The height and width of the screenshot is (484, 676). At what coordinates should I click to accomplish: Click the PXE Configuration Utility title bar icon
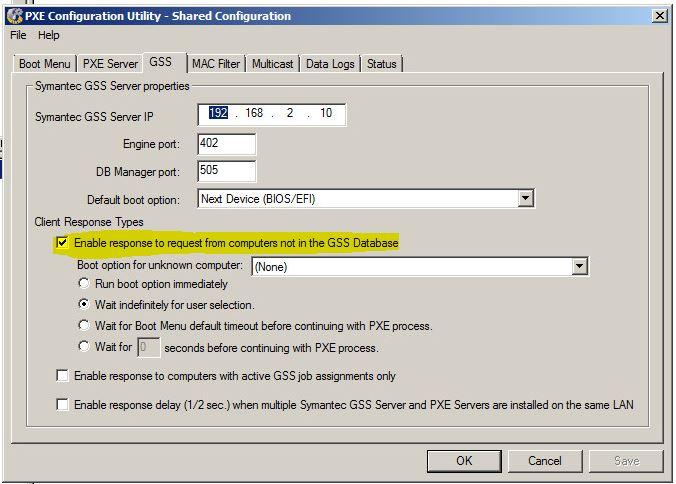[15, 16]
